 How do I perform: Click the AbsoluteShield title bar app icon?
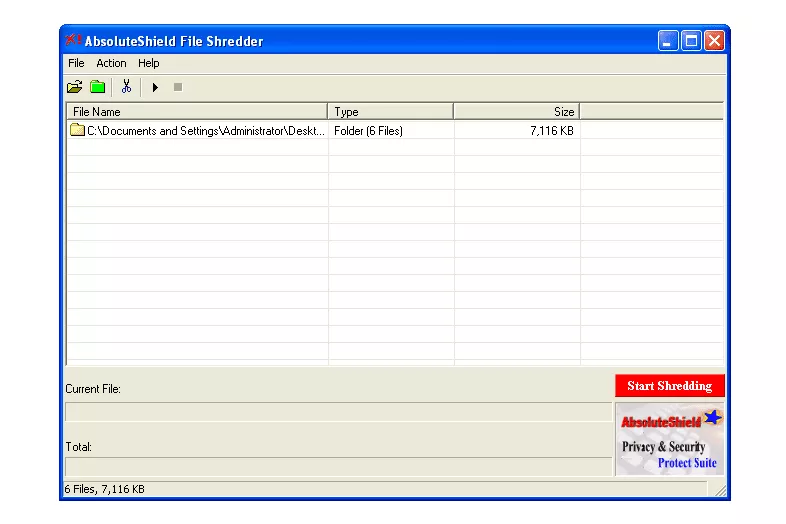73,40
